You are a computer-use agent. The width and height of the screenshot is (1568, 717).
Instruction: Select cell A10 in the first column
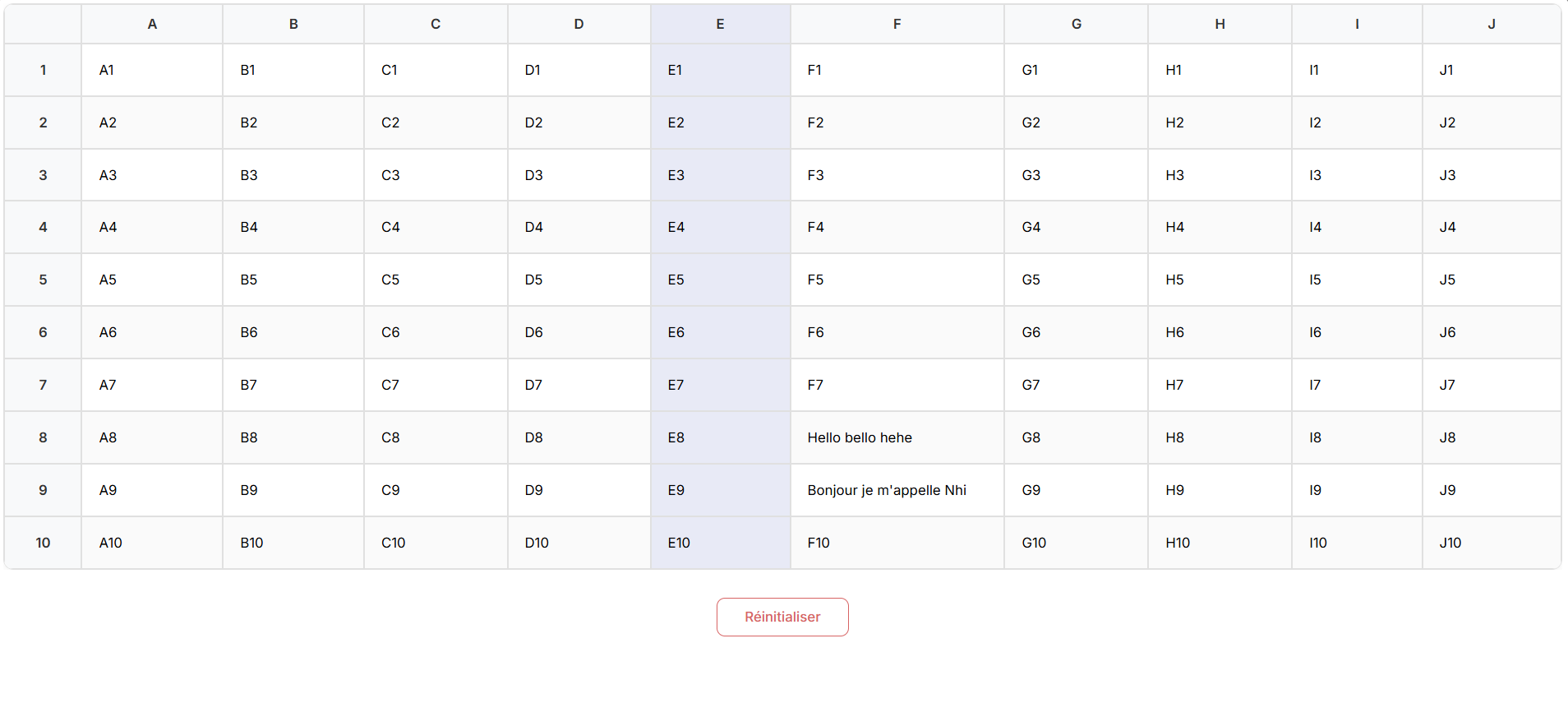coord(151,543)
